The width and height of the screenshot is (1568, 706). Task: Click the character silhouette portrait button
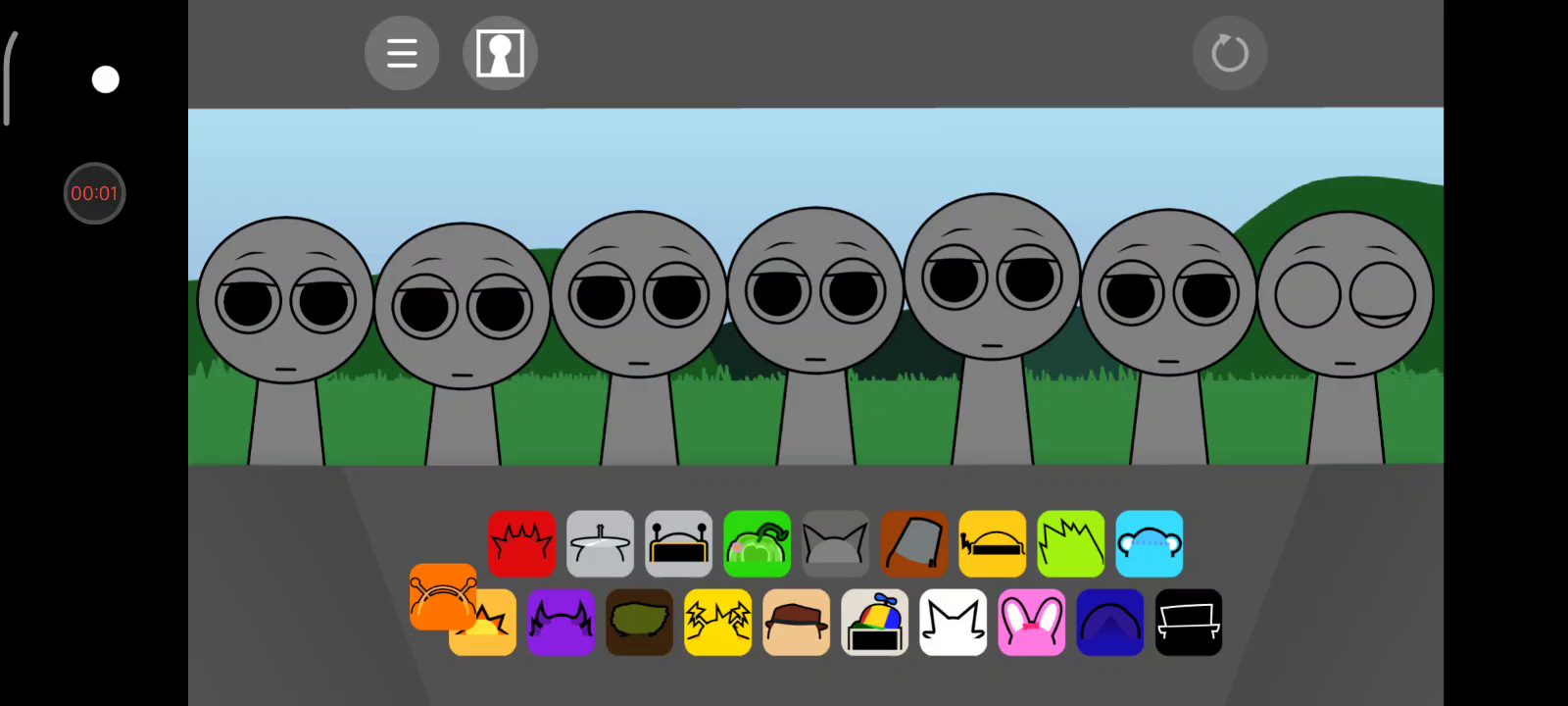coord(500,53)
